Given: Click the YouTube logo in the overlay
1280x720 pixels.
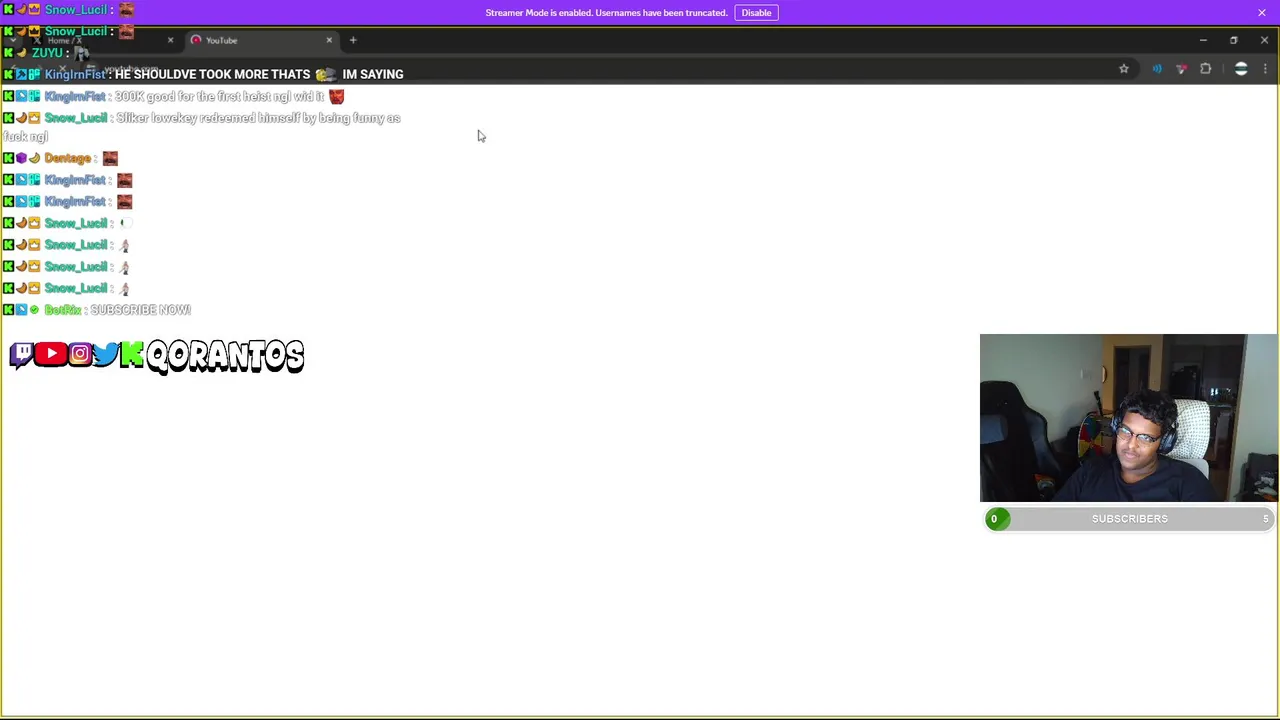Looking at the screenshot, I should pyautogui.click(x=51, y=354).
